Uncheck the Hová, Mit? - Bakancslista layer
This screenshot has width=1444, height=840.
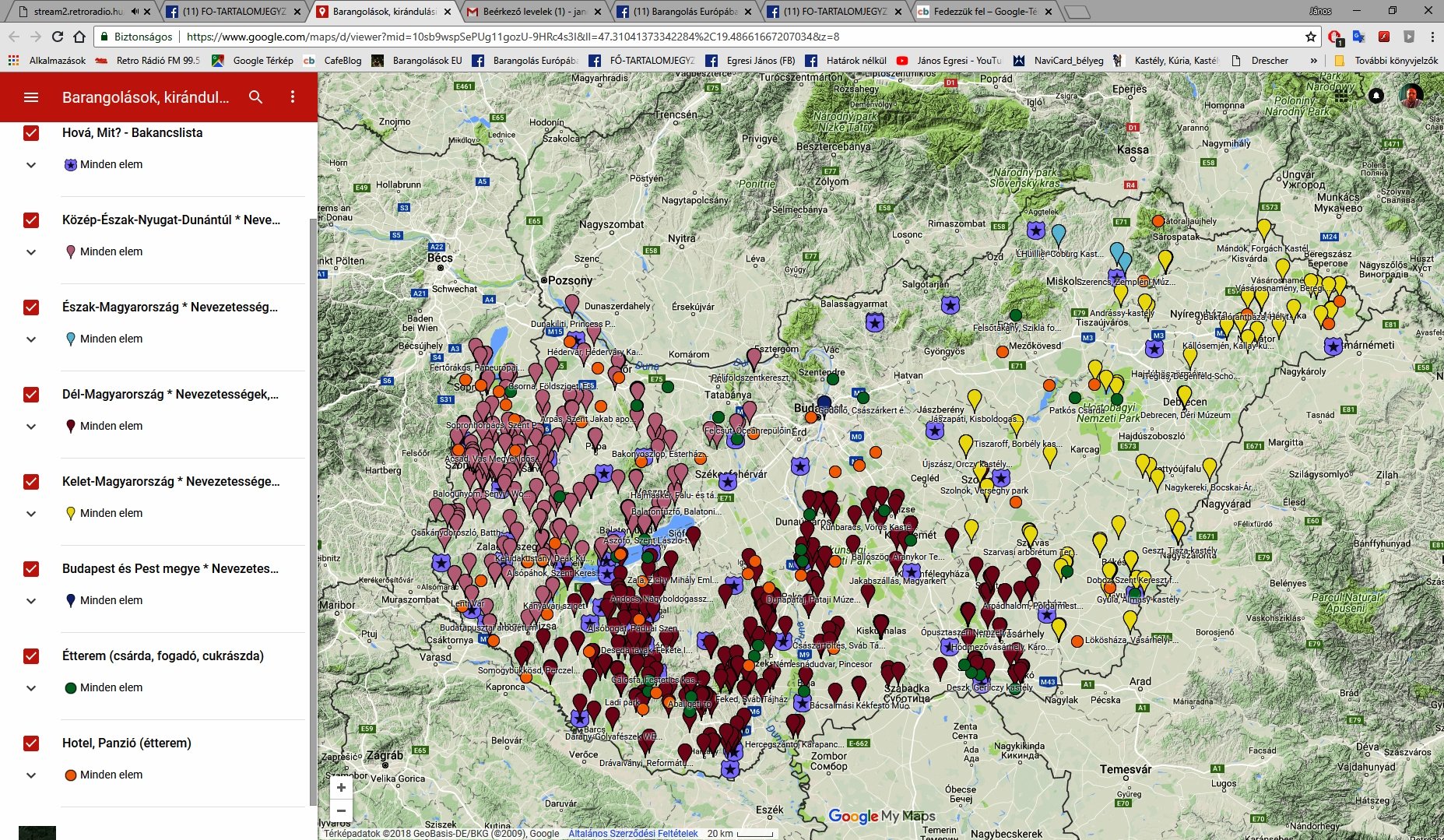(31, 133)
